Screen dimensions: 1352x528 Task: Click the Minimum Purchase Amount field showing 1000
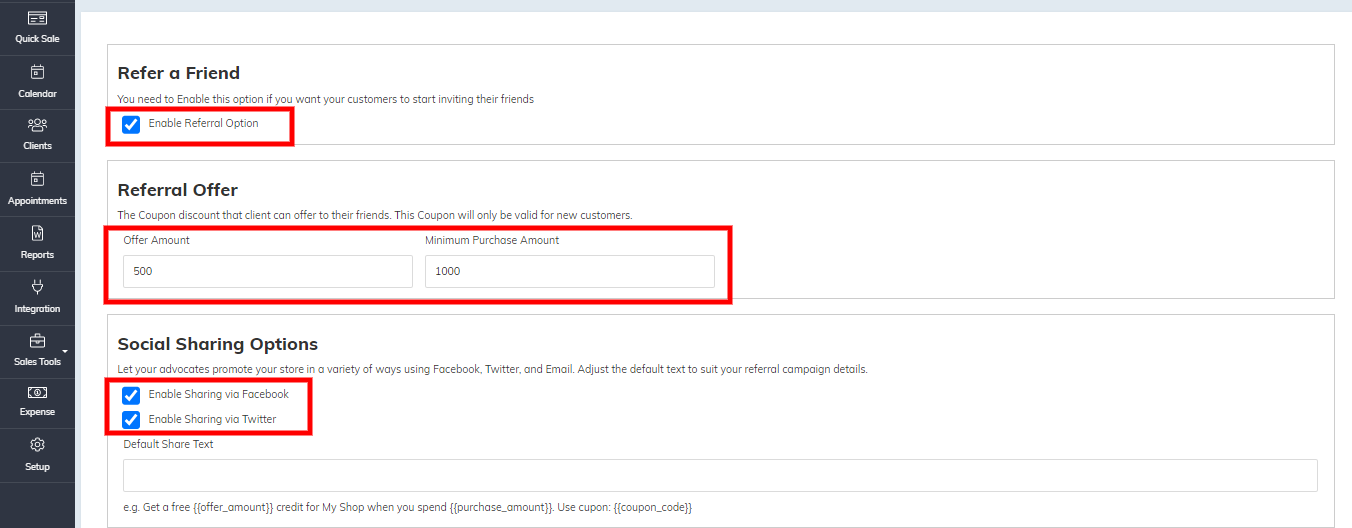(570, 271)
